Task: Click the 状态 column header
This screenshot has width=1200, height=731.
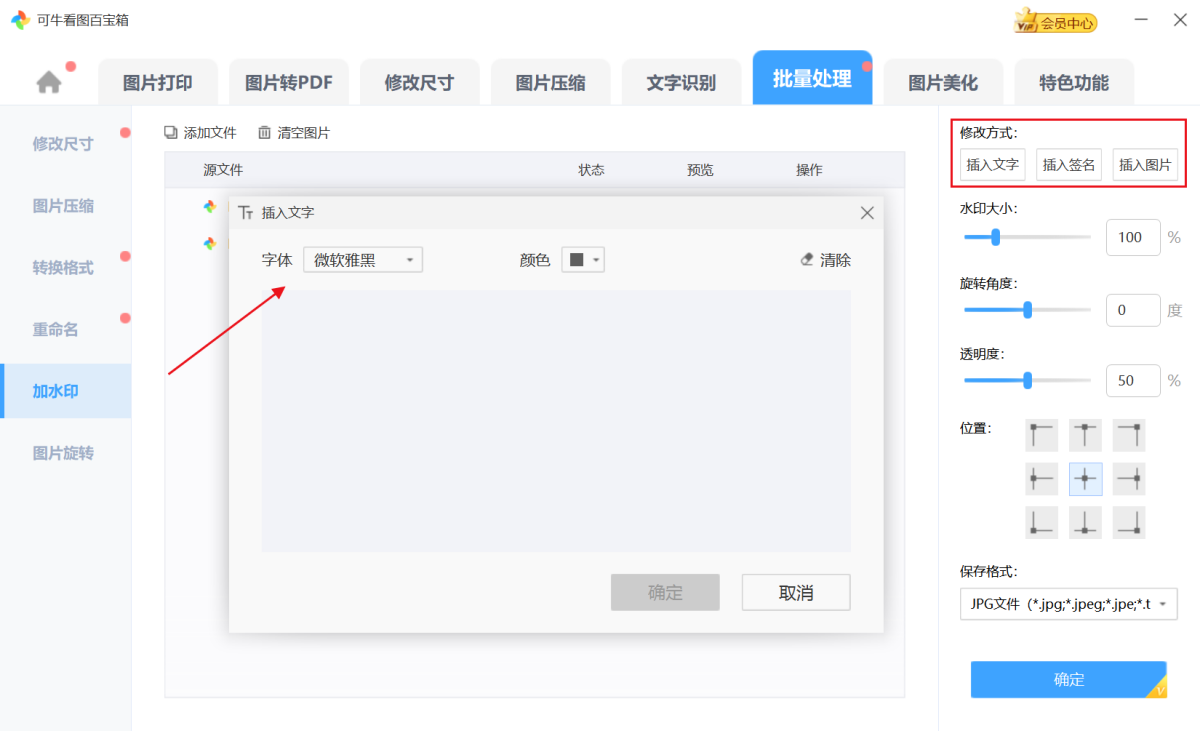Action: pos(591,170)
